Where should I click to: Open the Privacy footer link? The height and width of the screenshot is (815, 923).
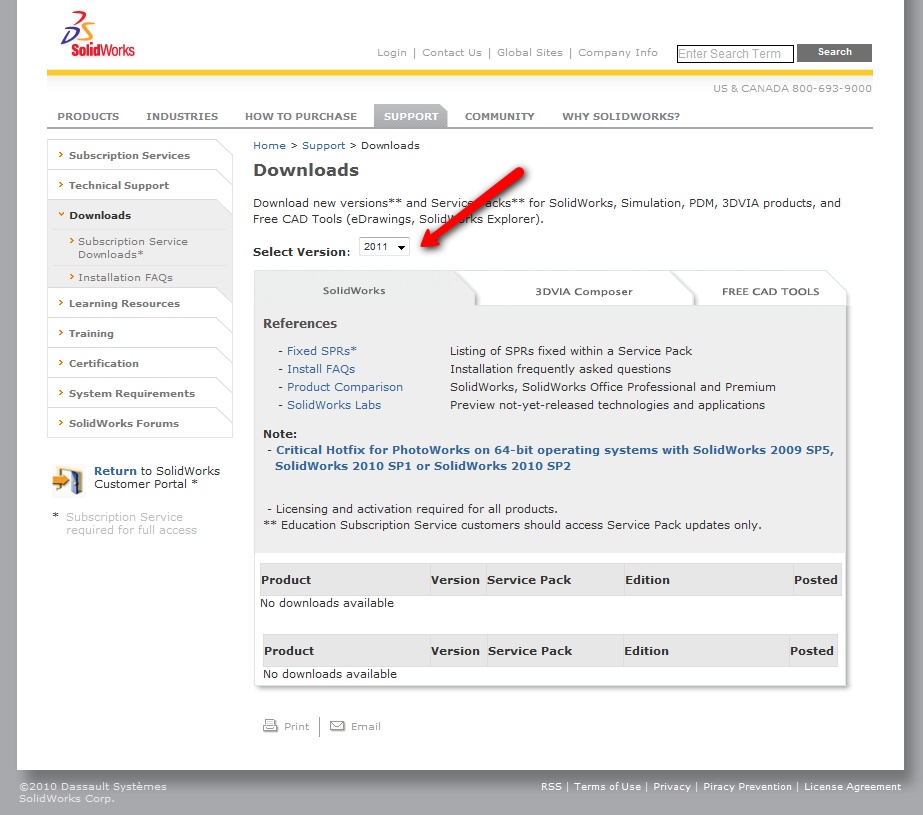[672, 787]
